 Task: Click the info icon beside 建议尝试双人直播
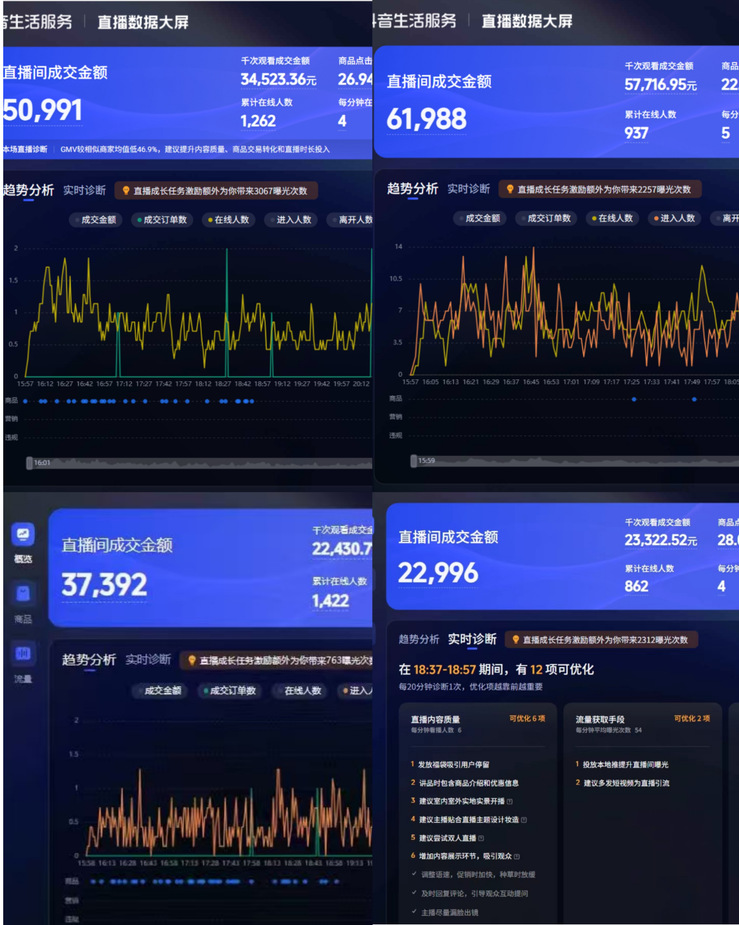(x=481, y=838)
